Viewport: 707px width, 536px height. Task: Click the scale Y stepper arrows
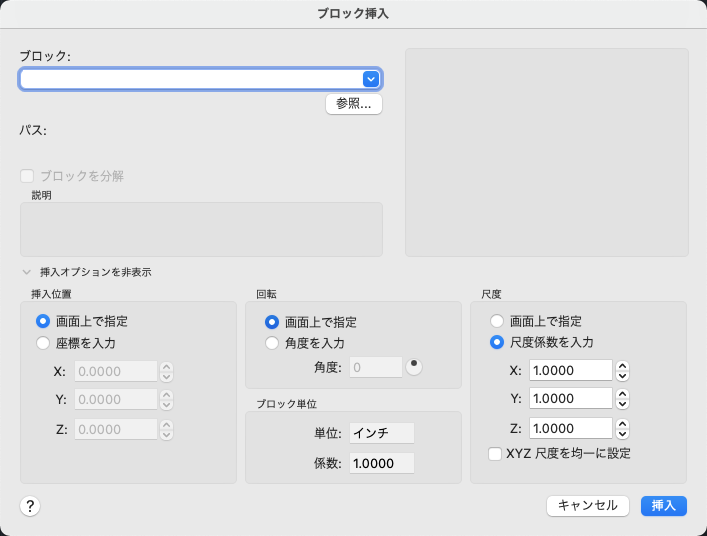pos(623,399)
